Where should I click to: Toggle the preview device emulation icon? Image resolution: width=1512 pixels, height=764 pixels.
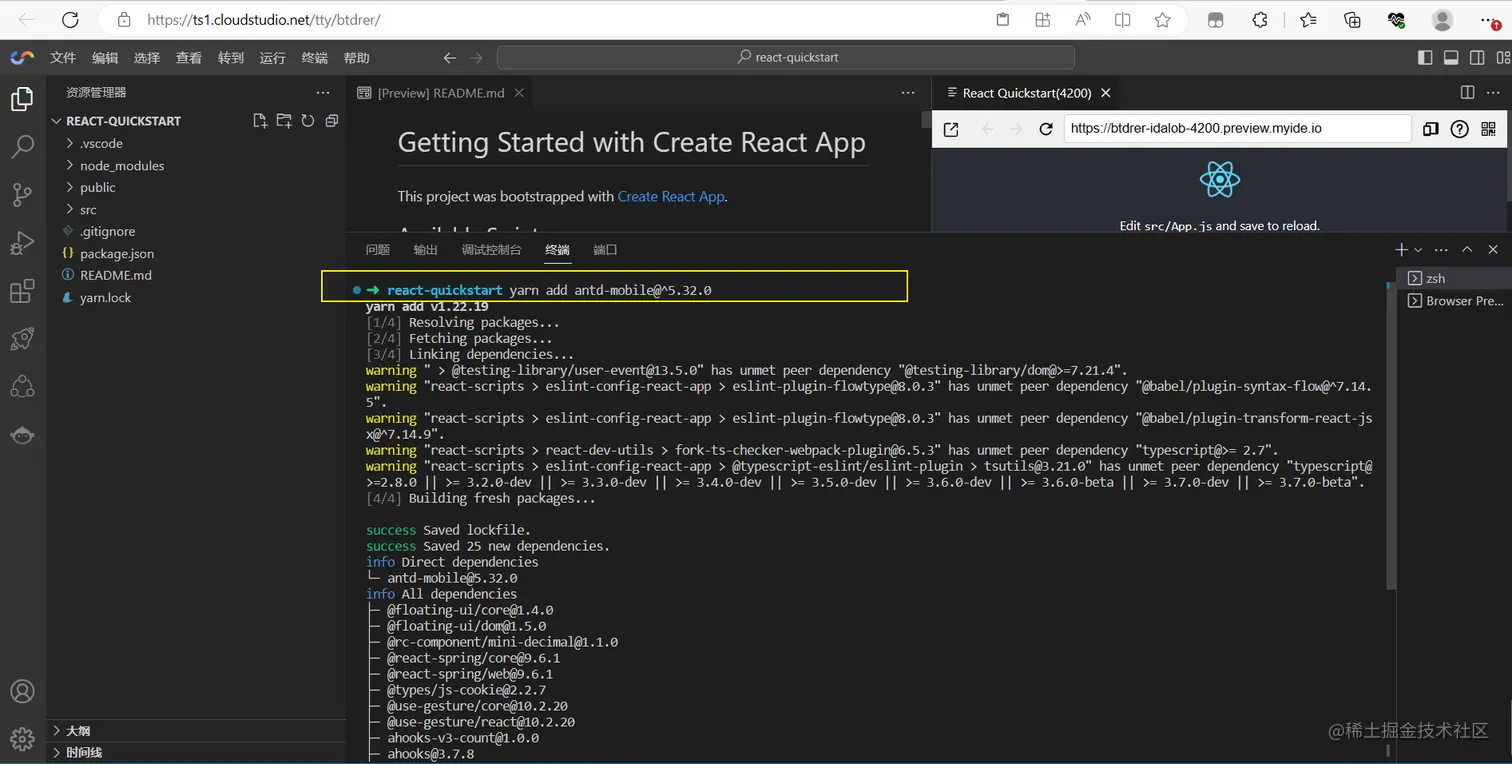point(1431,129)
